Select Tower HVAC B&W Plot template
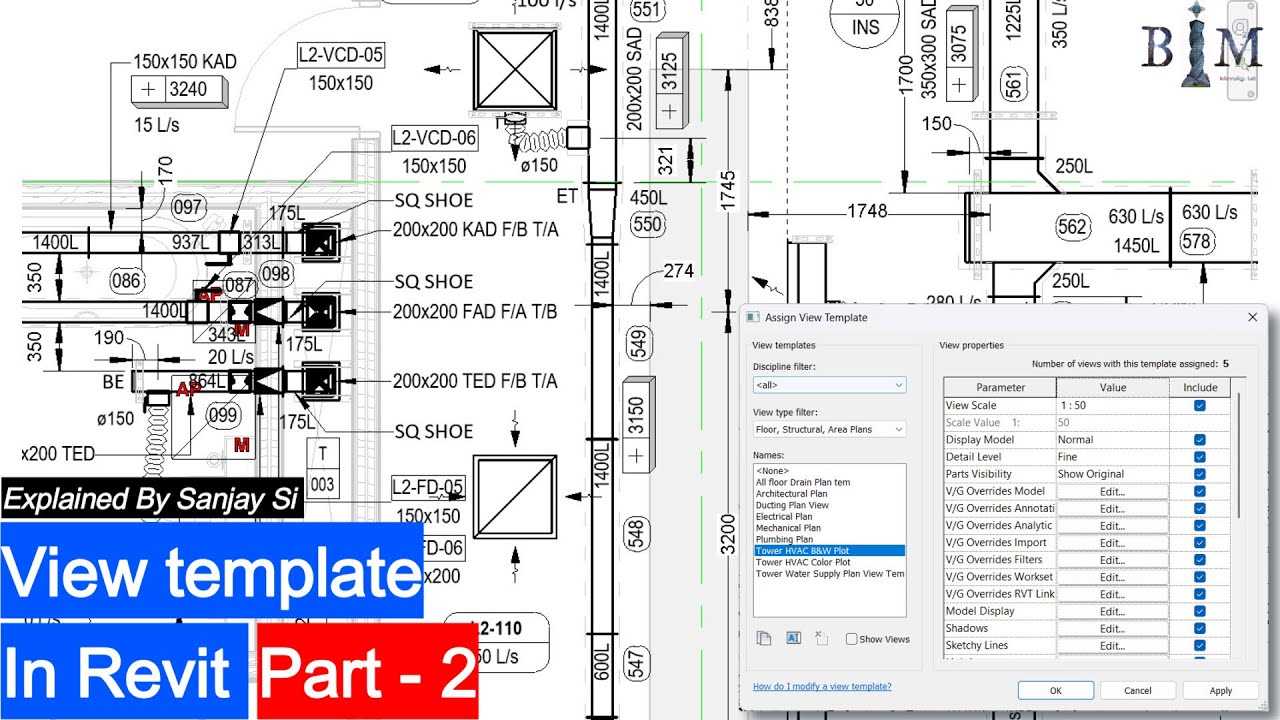Viewport: 1280px width, 720px height. click(829, 551)
